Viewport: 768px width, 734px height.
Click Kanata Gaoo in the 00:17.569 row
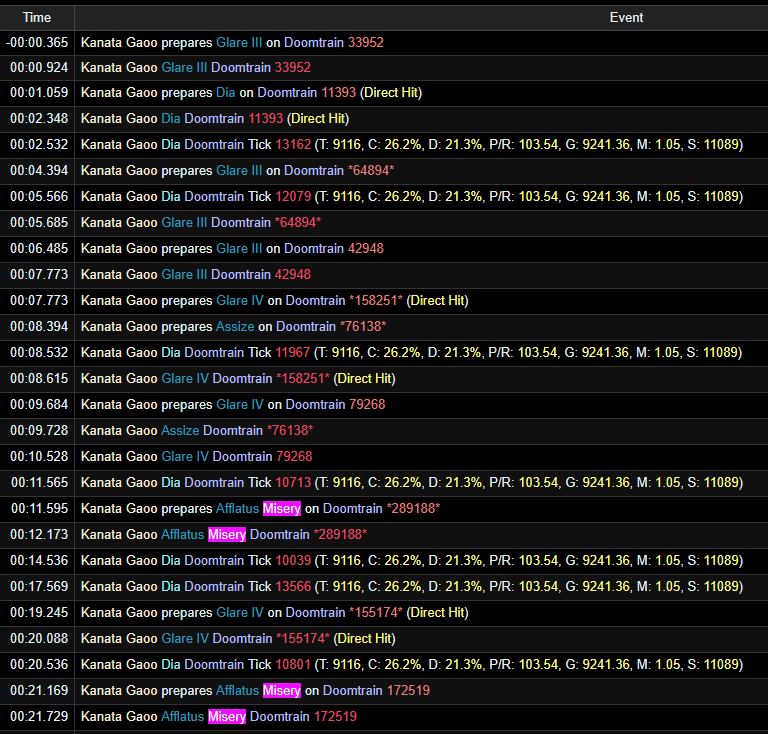pyautogui.click(x=119, y=586)
